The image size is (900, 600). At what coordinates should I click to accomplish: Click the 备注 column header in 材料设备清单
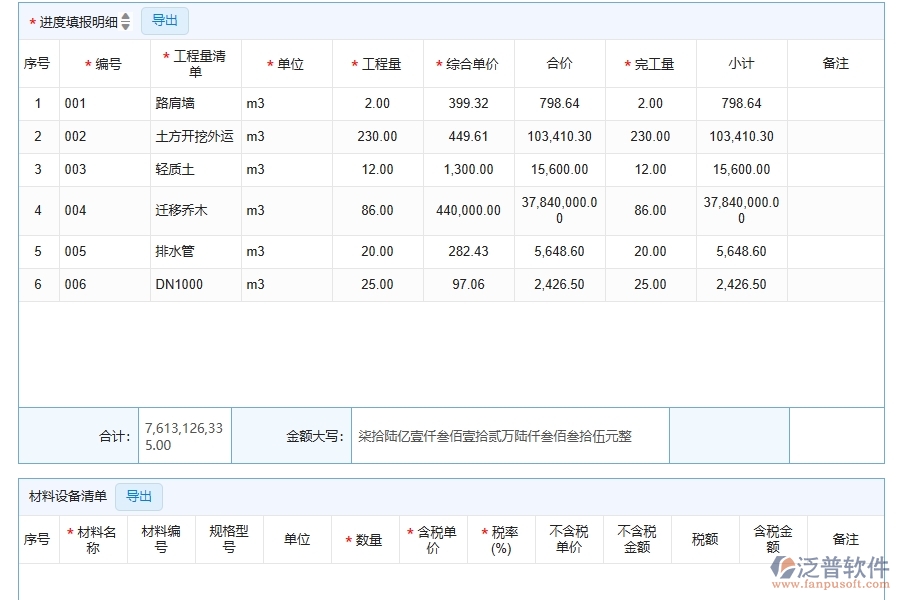(845, 538)
